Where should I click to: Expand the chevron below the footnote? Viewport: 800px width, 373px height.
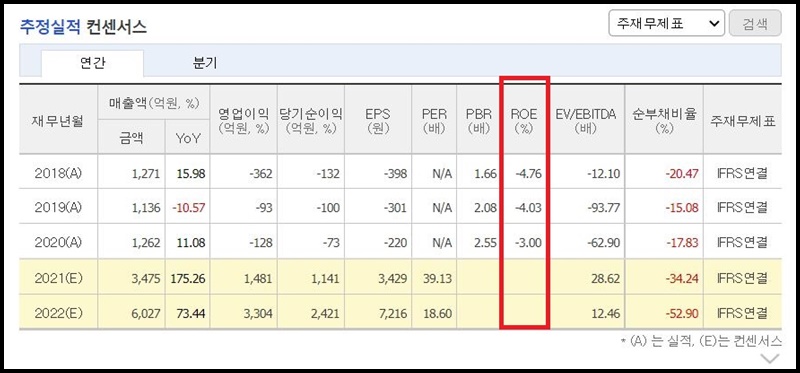(769, 358)
